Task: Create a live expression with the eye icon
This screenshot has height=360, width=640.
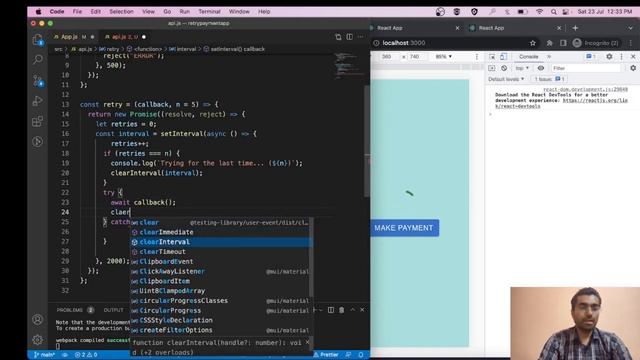Action: tap(541, 68)
